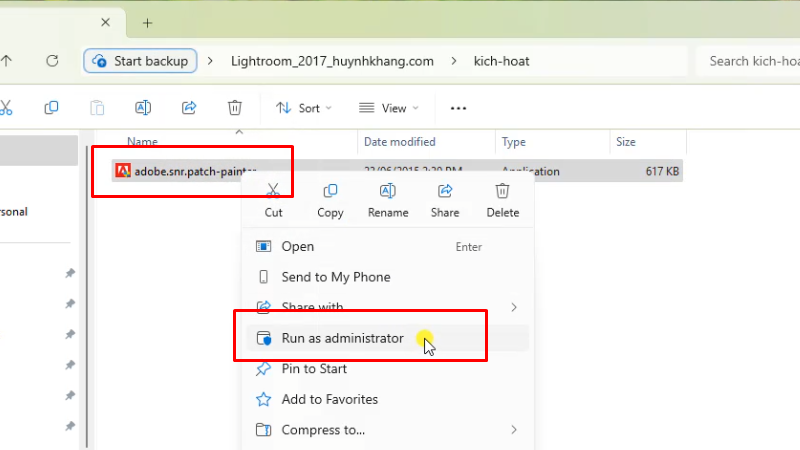Expand chevron after Start backup
The height and width of the screenshot is (450, 800).
pos(210,61)
